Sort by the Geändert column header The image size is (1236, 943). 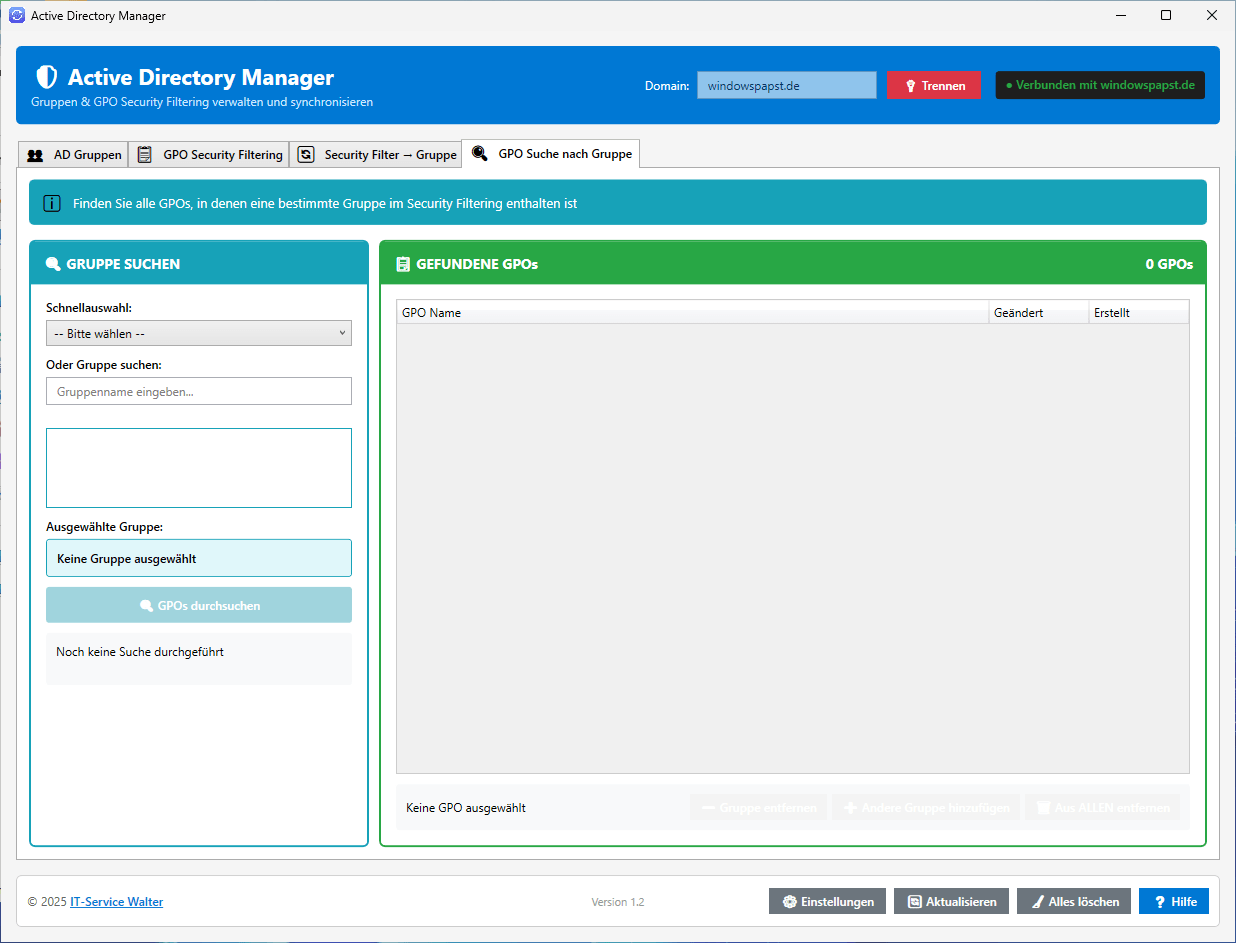pyautogui.click(x=1038, y=313)
